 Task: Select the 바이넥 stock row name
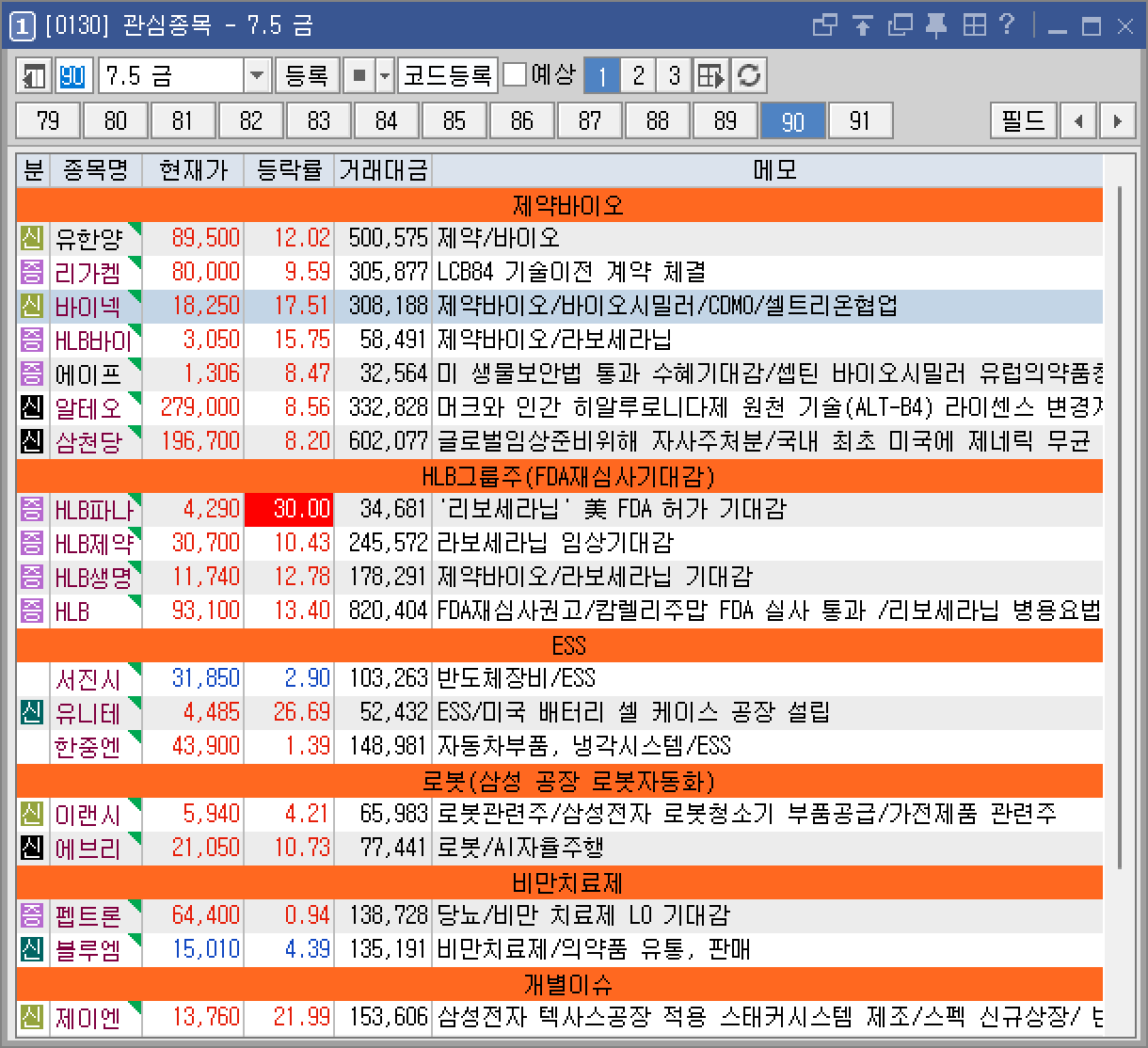(88, 306)
